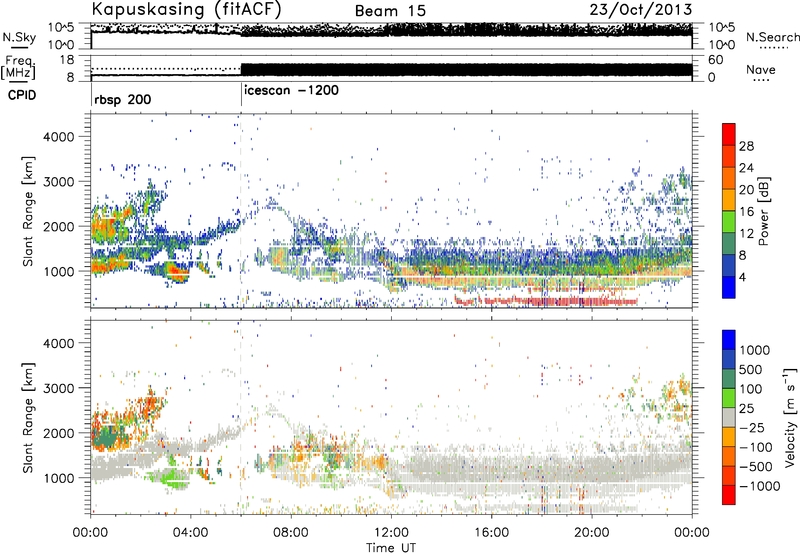This screenshot has width=800, height=554.
Task: Click the 16:00 time axis tick
Action: point(491,533)
